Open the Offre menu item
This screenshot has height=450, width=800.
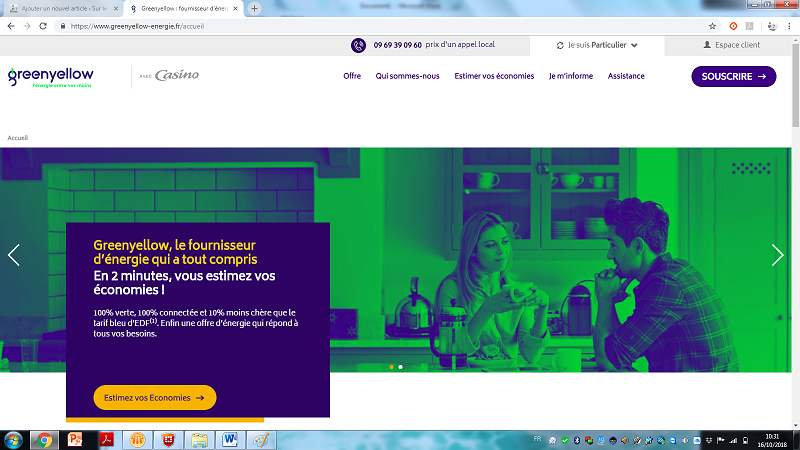pos(352,76)
